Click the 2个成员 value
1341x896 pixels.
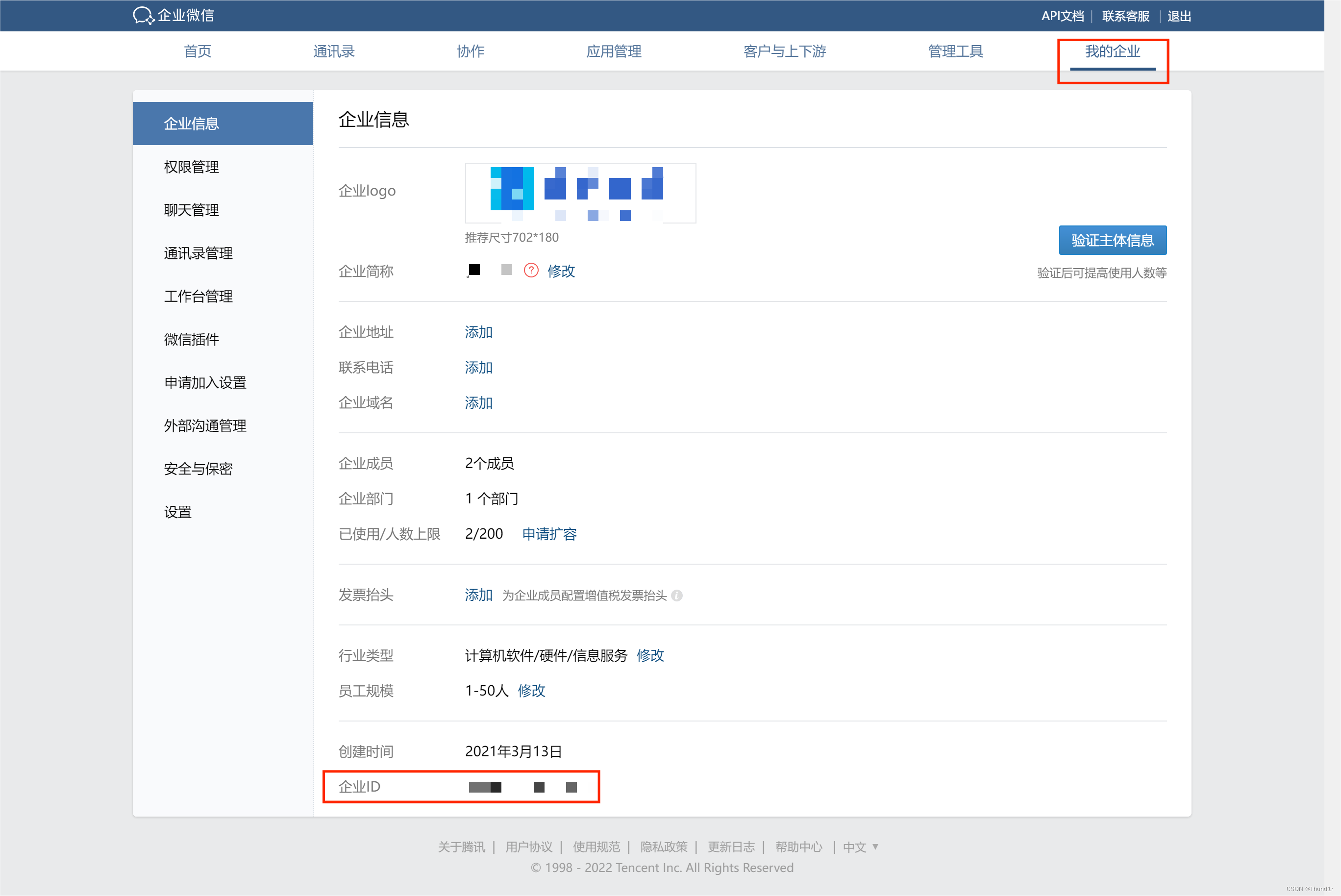click(490, 463)
